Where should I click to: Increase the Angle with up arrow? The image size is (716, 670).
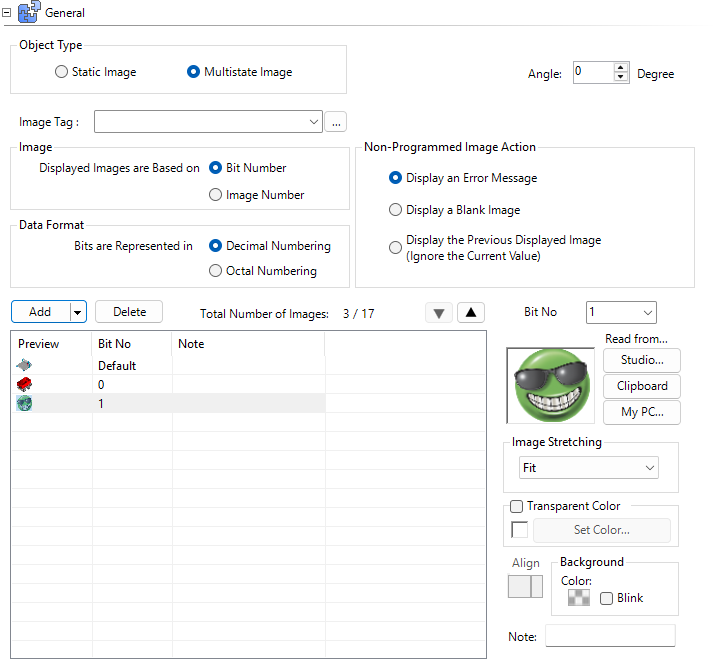pos(621,67)
